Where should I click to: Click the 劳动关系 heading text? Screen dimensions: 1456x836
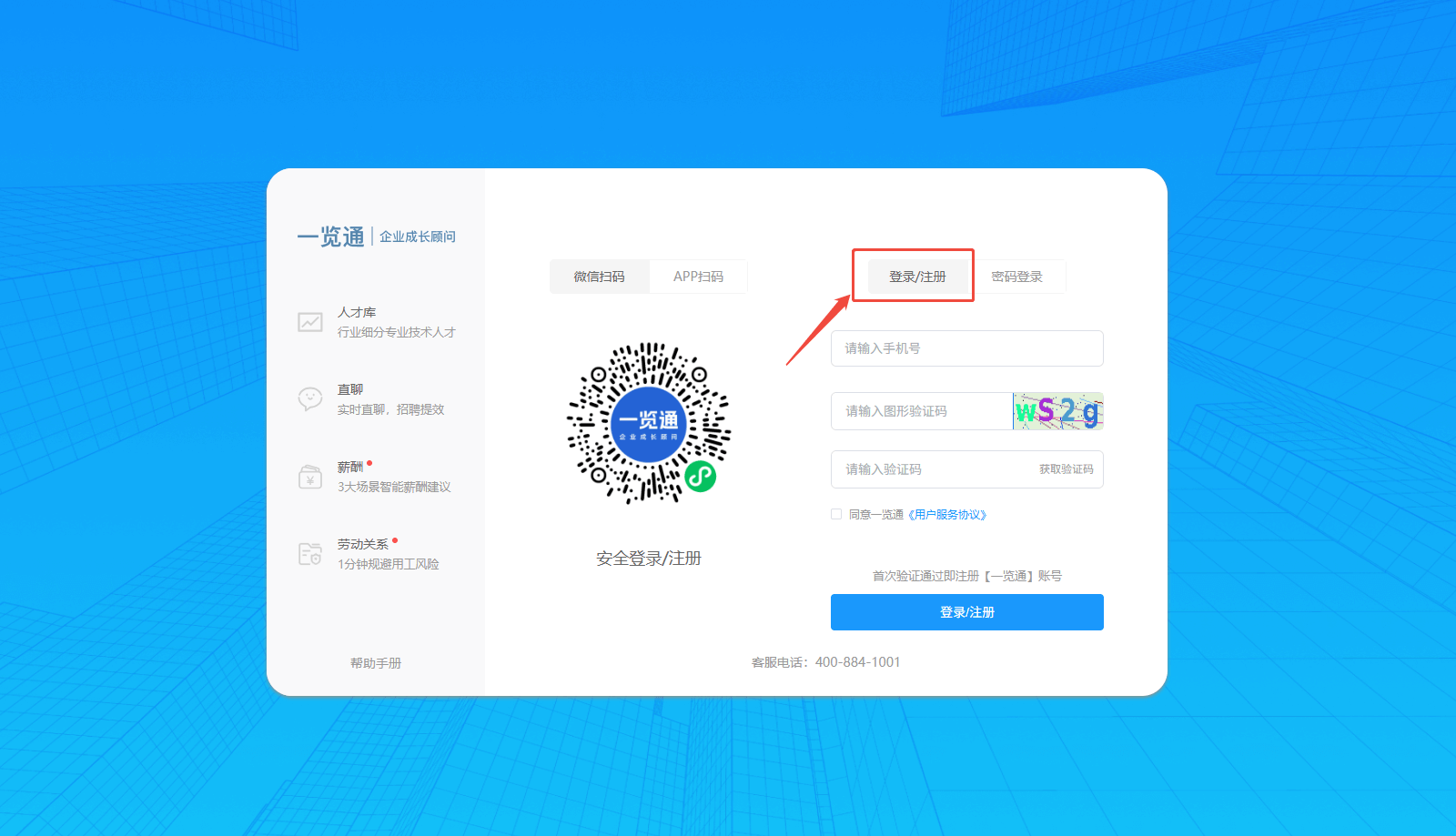pos(363,544)
